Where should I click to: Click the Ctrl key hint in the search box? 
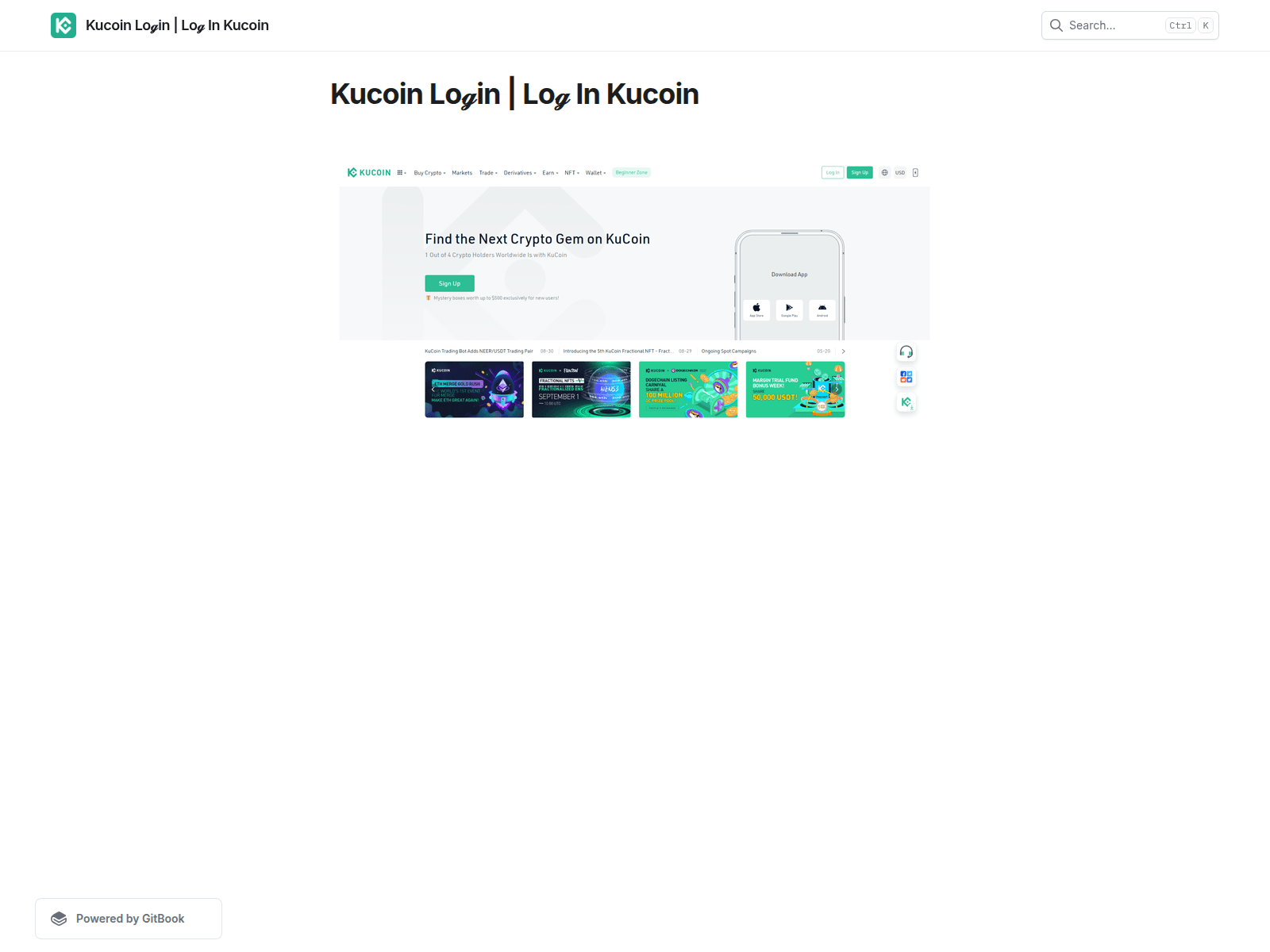(1180, 25)
